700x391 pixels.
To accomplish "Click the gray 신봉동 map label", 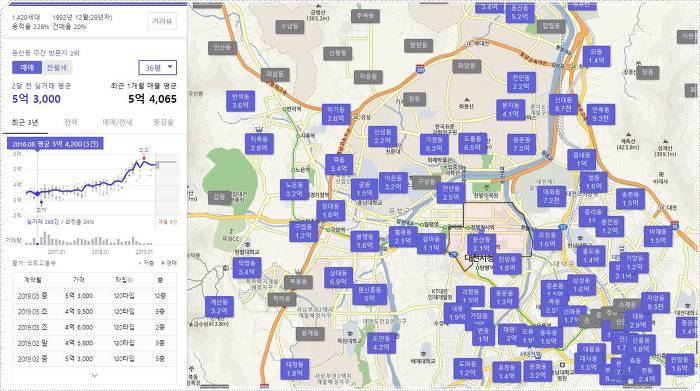I will (338, 53).
